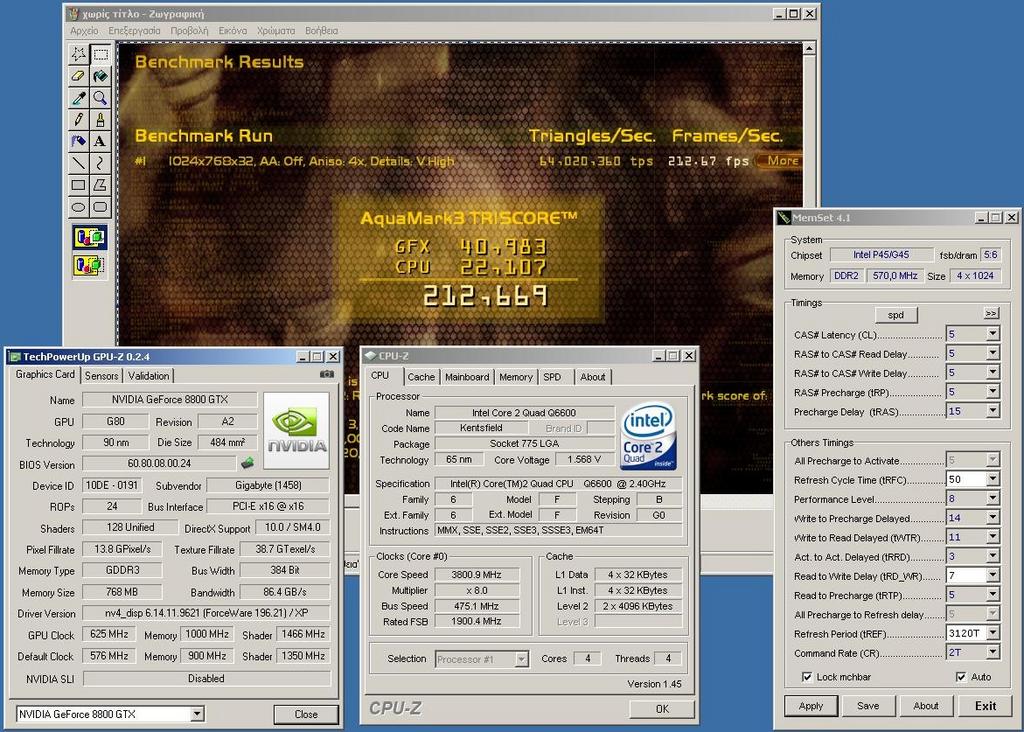Click the BIOS save chip icon in GPU-Z
Screen dimensions: 1024x732
(247, 464)
